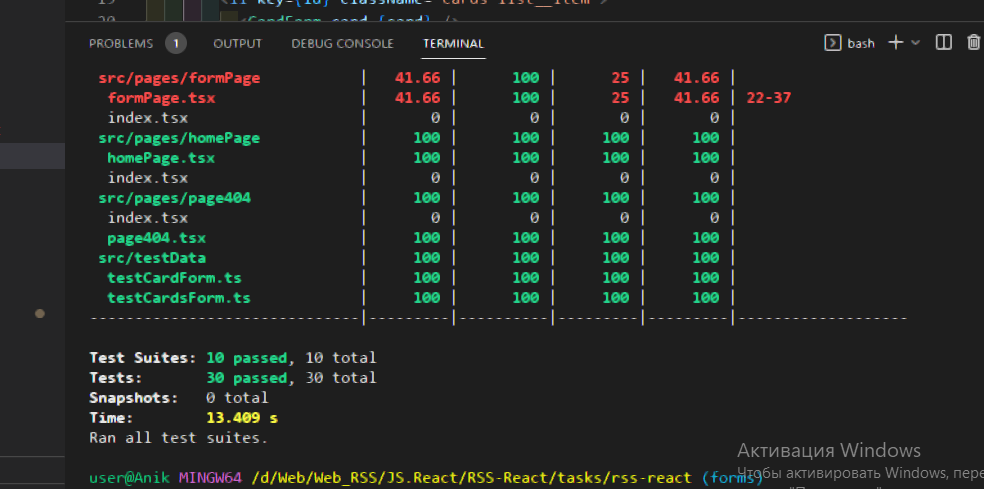Click the index.tsx row under formPage.tsx
This screenshot has width=984, height=489.
147,118
